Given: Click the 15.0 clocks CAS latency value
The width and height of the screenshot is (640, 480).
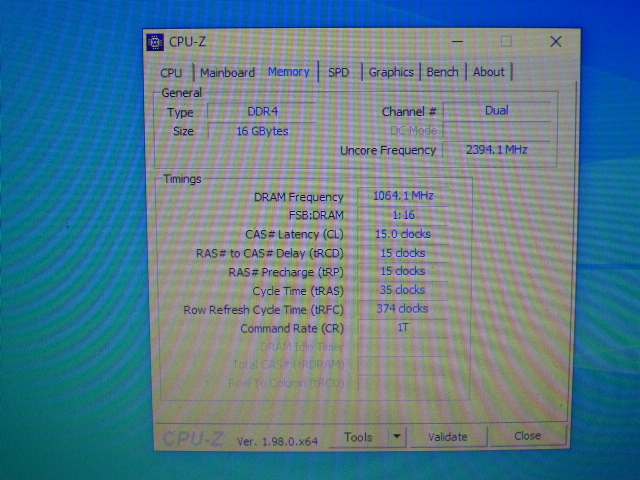Looking at the screenshot, I should tap(403, 234).
